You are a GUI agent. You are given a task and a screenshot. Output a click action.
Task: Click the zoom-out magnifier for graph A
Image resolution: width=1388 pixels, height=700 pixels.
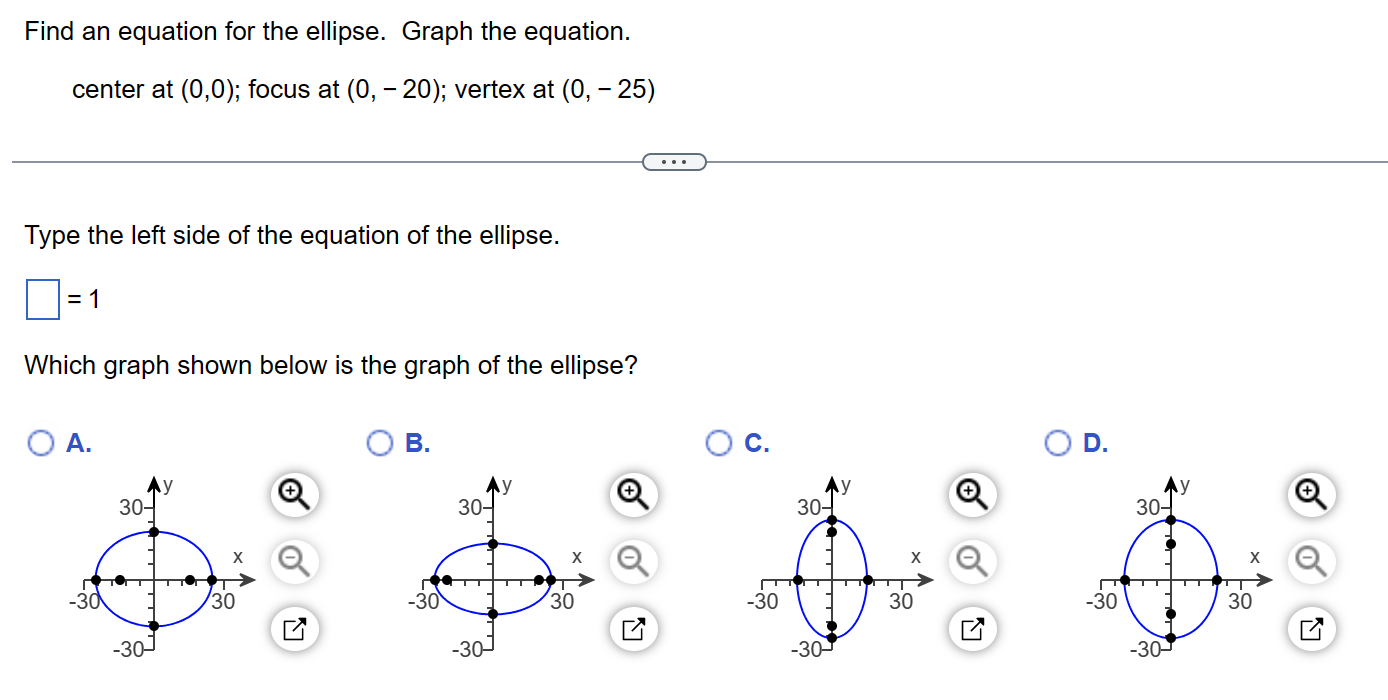293,562
